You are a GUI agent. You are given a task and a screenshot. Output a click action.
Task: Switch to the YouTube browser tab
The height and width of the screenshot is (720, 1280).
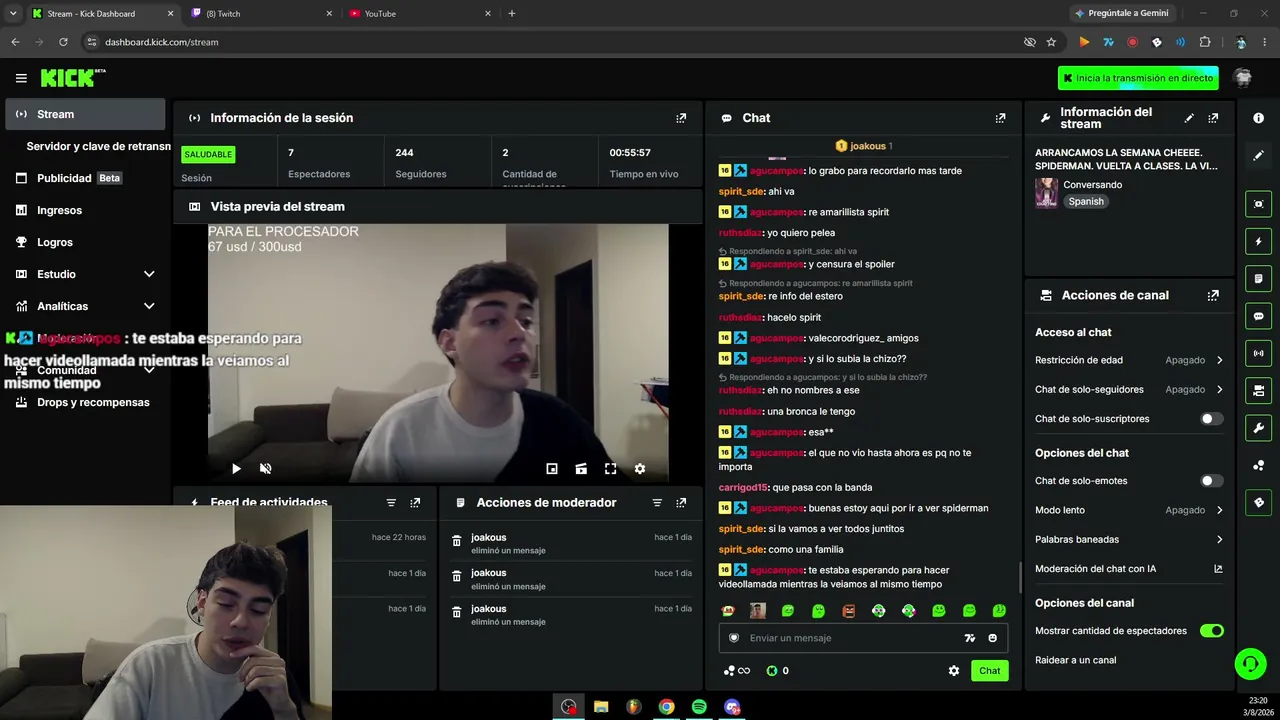coord(420,14)
